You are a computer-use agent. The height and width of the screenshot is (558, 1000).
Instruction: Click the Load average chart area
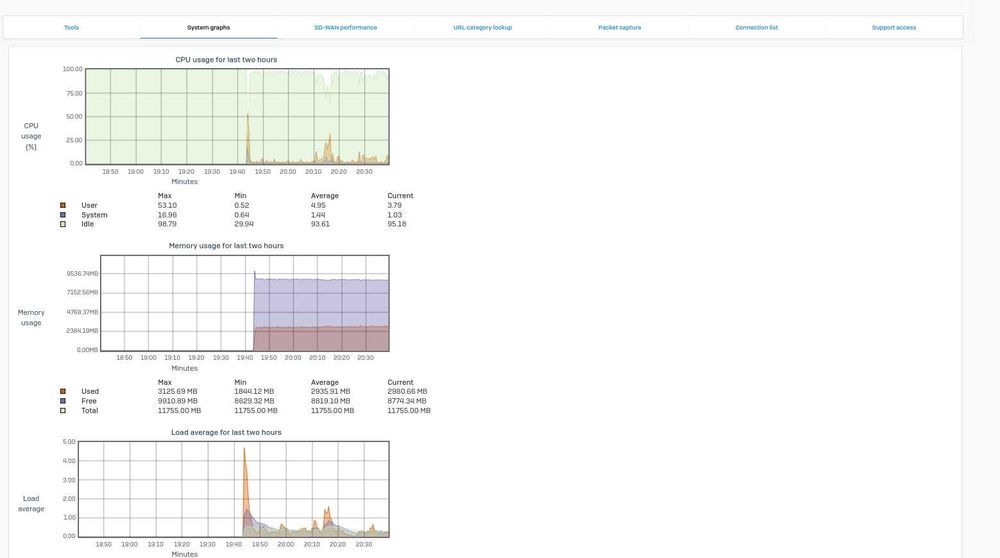[233, 489]
